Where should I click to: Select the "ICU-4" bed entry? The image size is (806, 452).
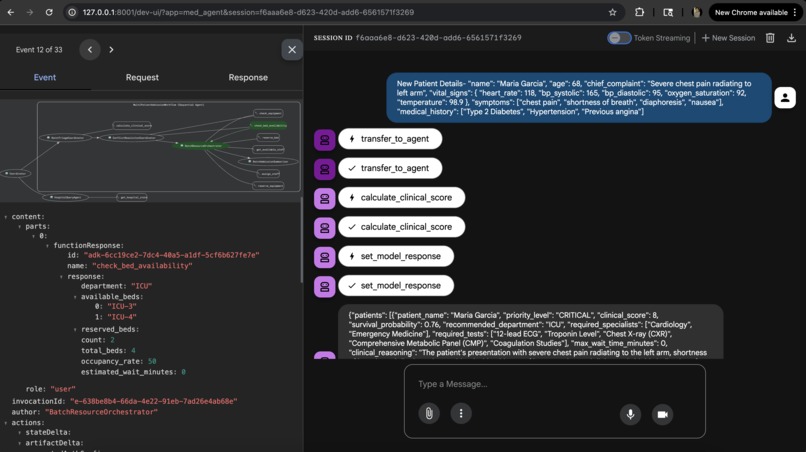[122, 317]
